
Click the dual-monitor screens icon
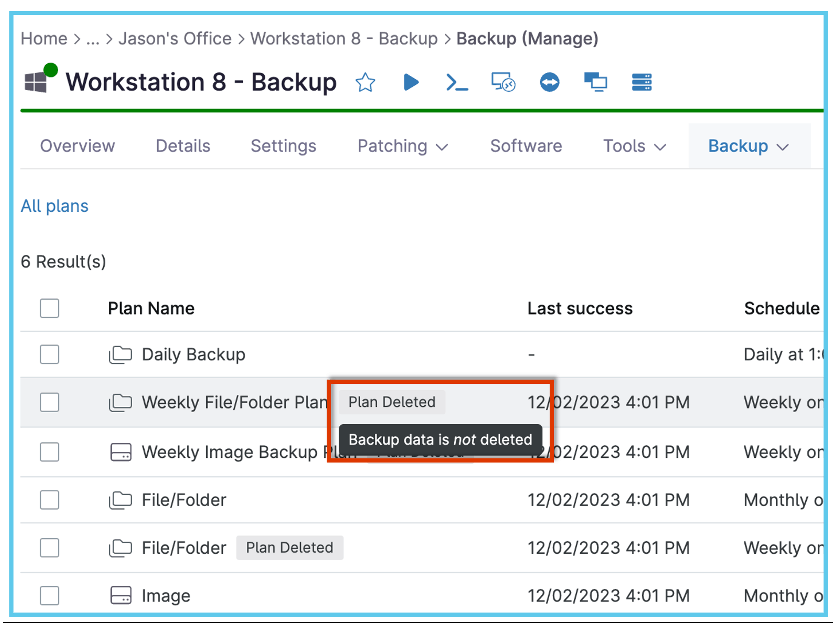[595, 83]
